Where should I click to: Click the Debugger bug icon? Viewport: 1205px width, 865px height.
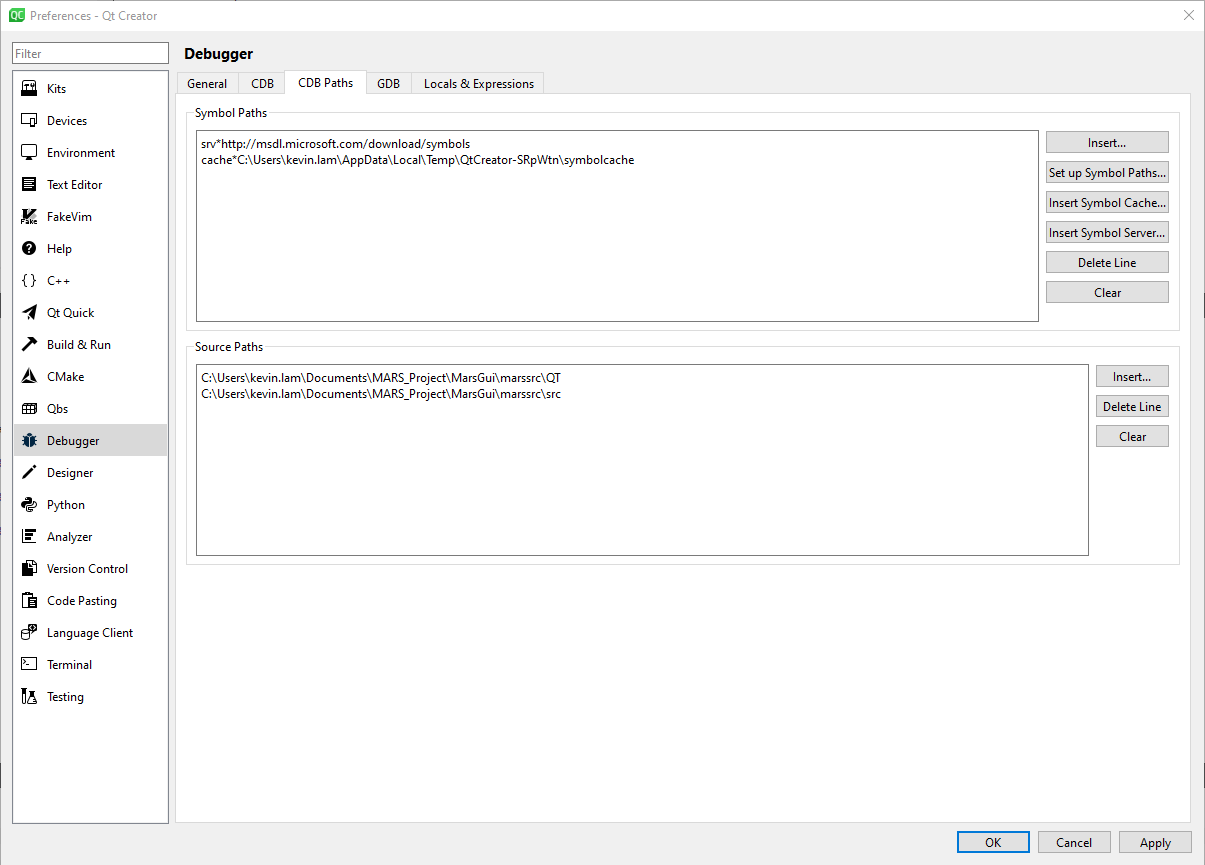point(29,441)
